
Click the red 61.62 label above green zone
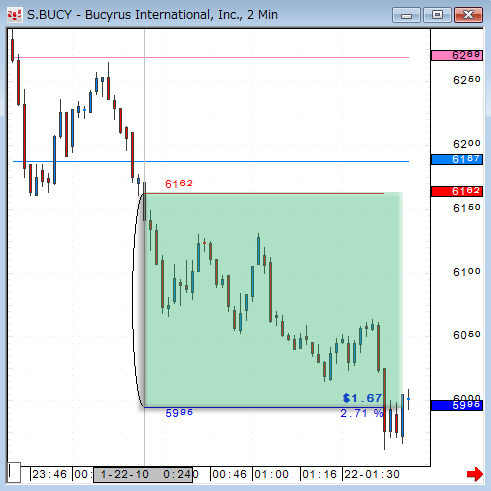[179, 184]
